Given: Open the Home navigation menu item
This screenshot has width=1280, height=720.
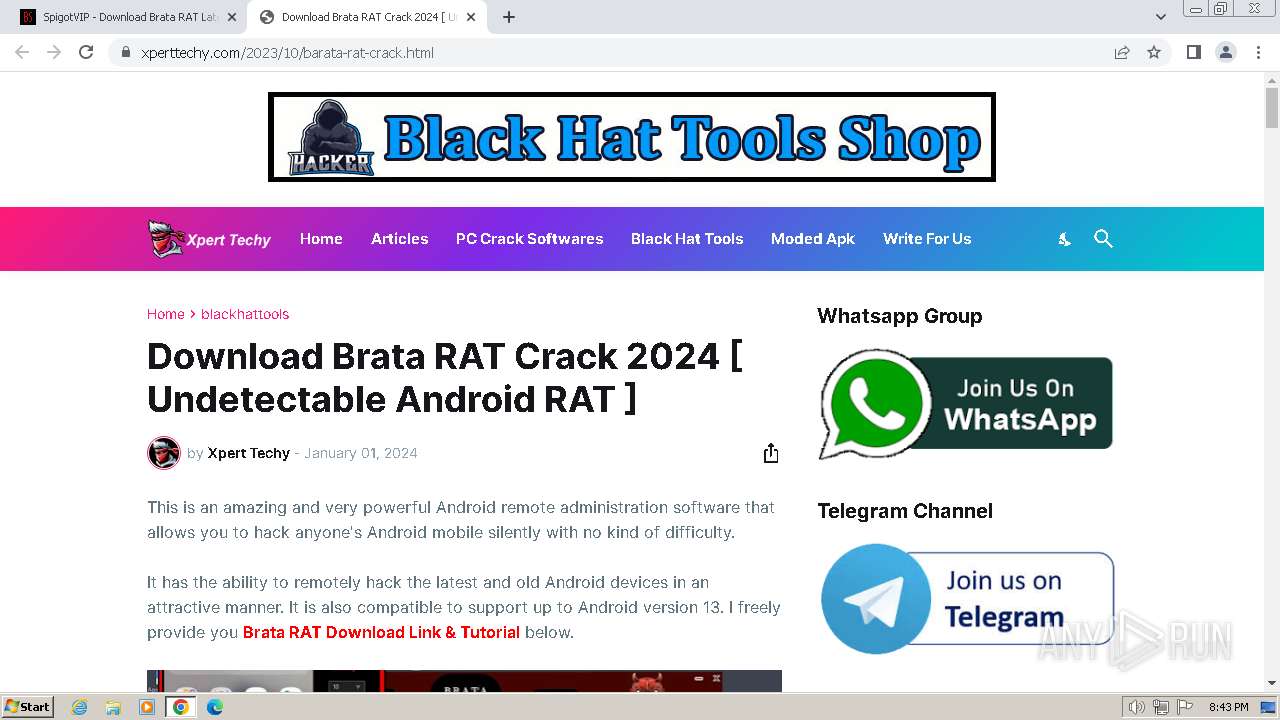Looking at the screenshot, I should (321, 239).
